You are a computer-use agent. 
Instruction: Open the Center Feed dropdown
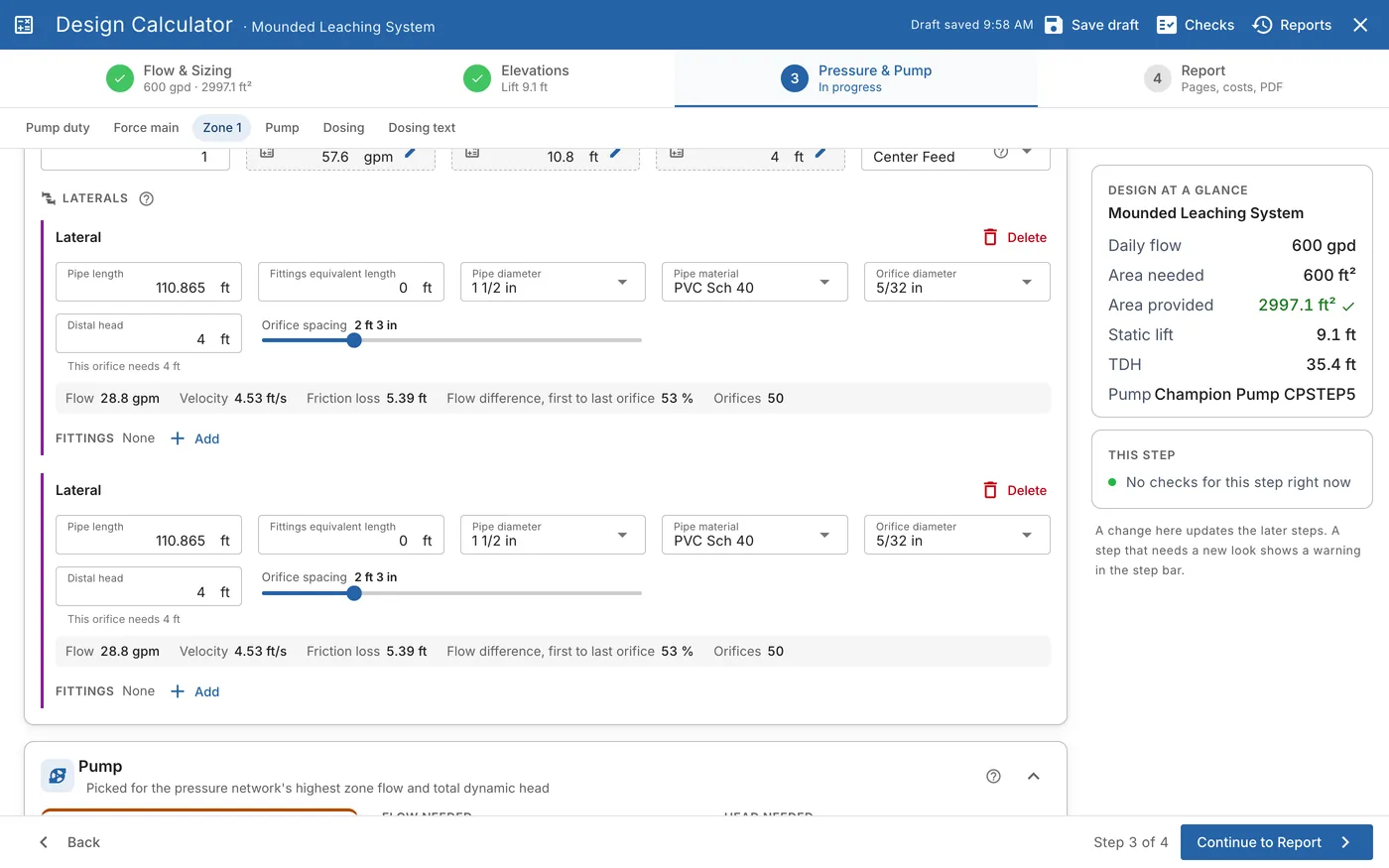955,157
